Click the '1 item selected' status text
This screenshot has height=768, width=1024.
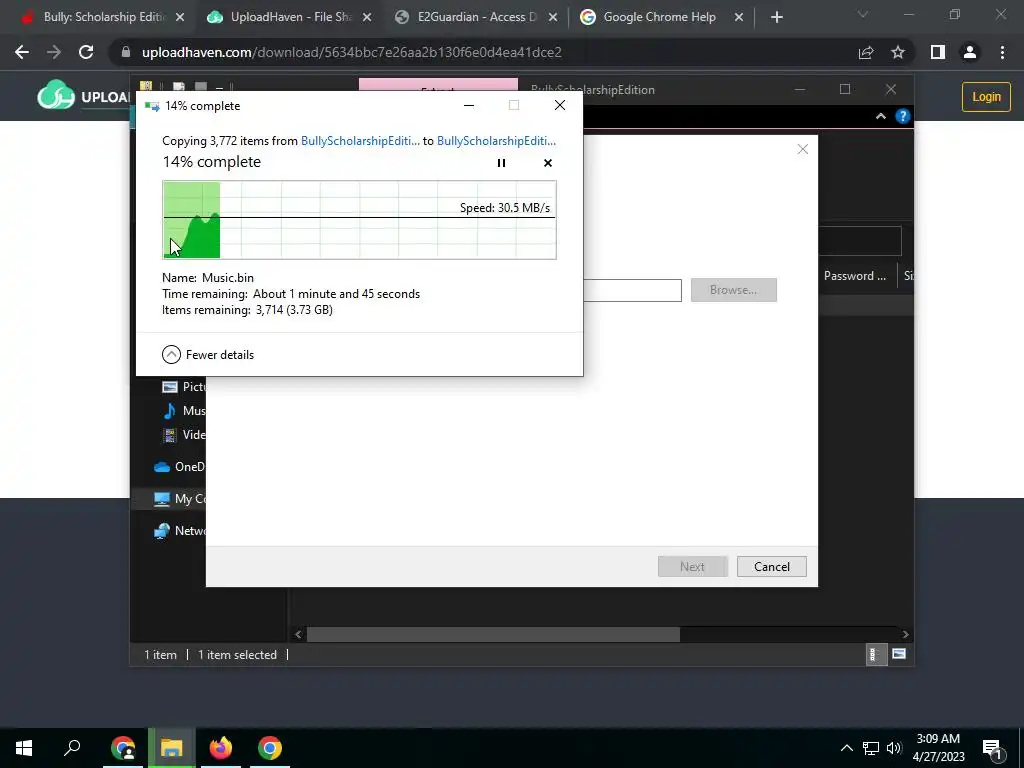point(237,654)
